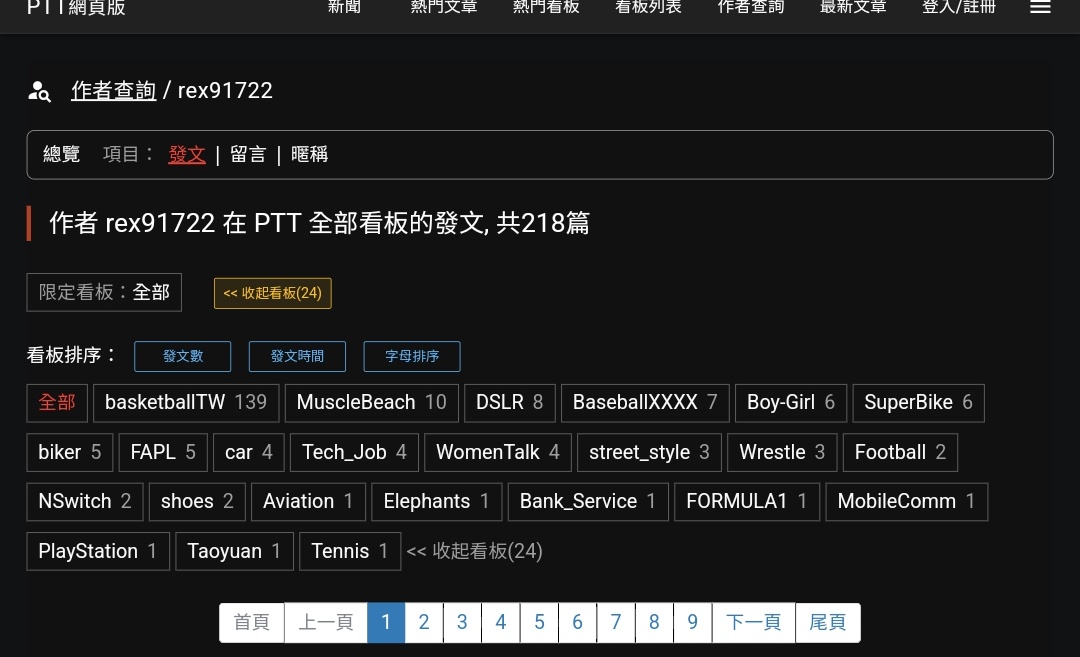
Task: Click 下一頁 to go to next page
Action: (753, 622)
